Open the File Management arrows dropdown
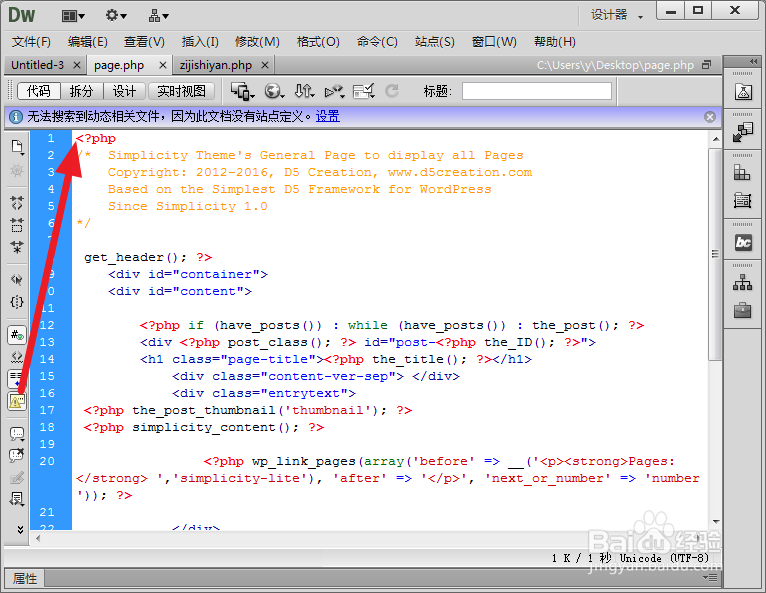Screen dimensions: 766x593 tap(304, 91)
